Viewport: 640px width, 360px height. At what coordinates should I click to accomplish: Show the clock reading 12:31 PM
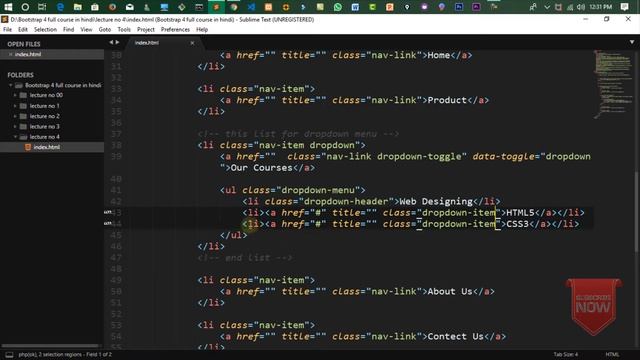point(600,7)
